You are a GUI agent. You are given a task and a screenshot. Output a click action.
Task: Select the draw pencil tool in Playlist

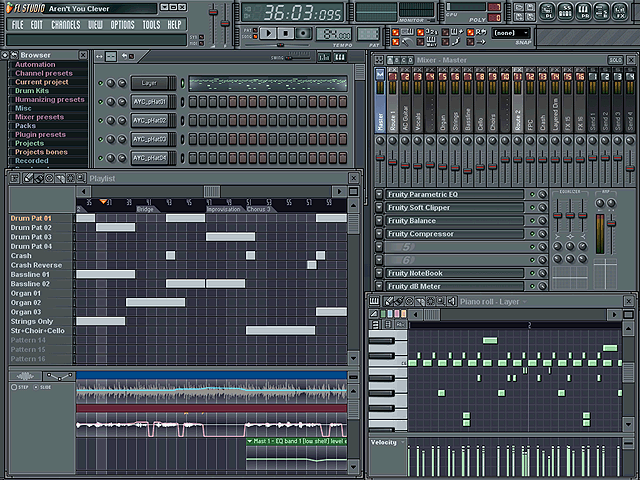tap(28, 178)
